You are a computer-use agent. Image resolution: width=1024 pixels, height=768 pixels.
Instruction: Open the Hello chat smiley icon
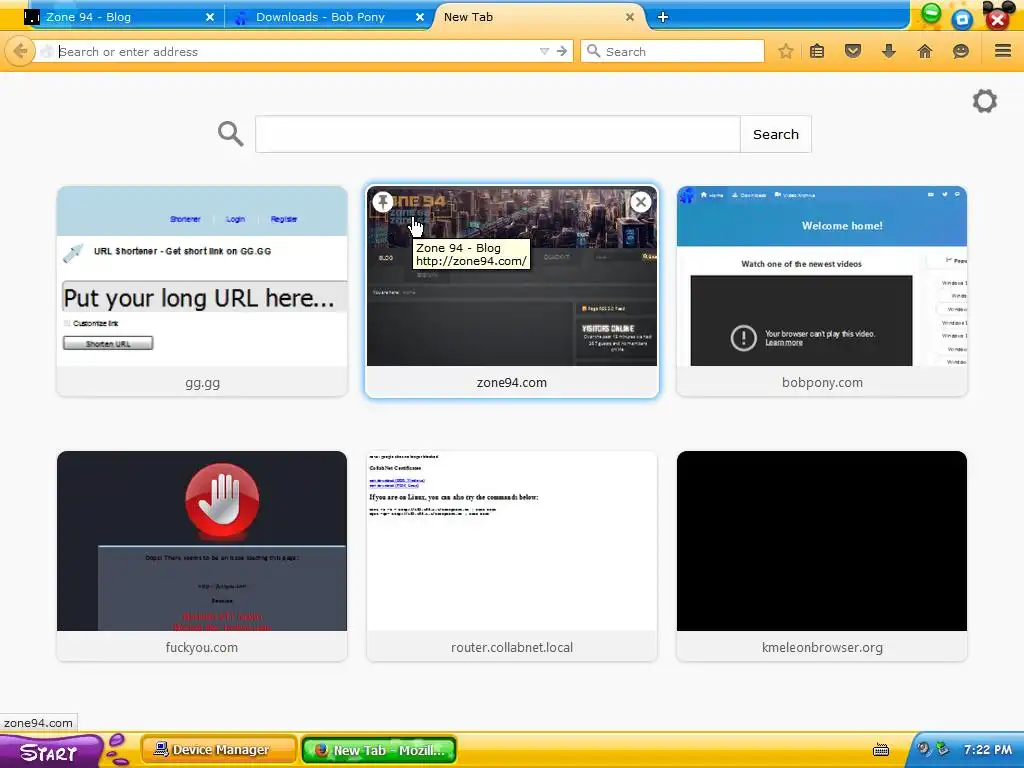[961, 51]
